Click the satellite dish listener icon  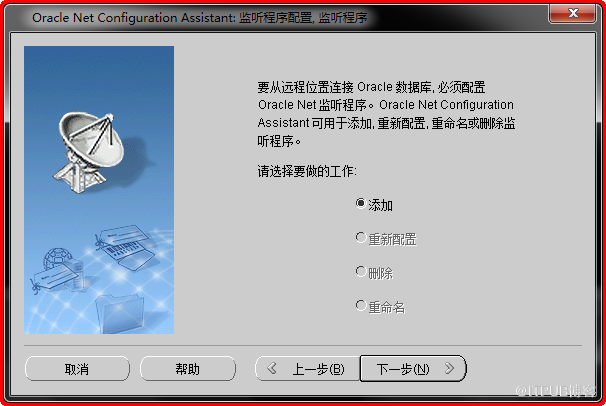tap(90, 152)
